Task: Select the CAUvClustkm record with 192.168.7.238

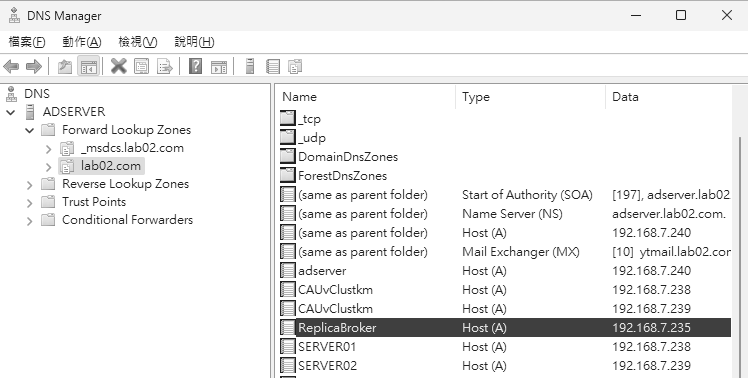Action: [x=505, y=290]
